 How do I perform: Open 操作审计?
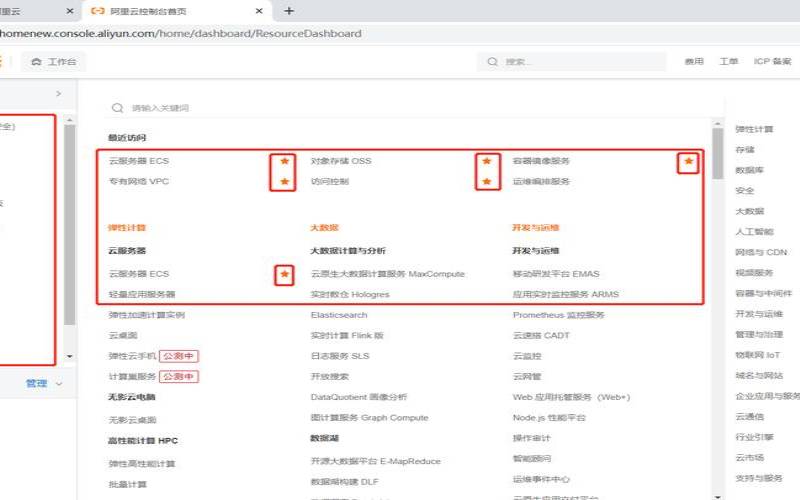532,438
